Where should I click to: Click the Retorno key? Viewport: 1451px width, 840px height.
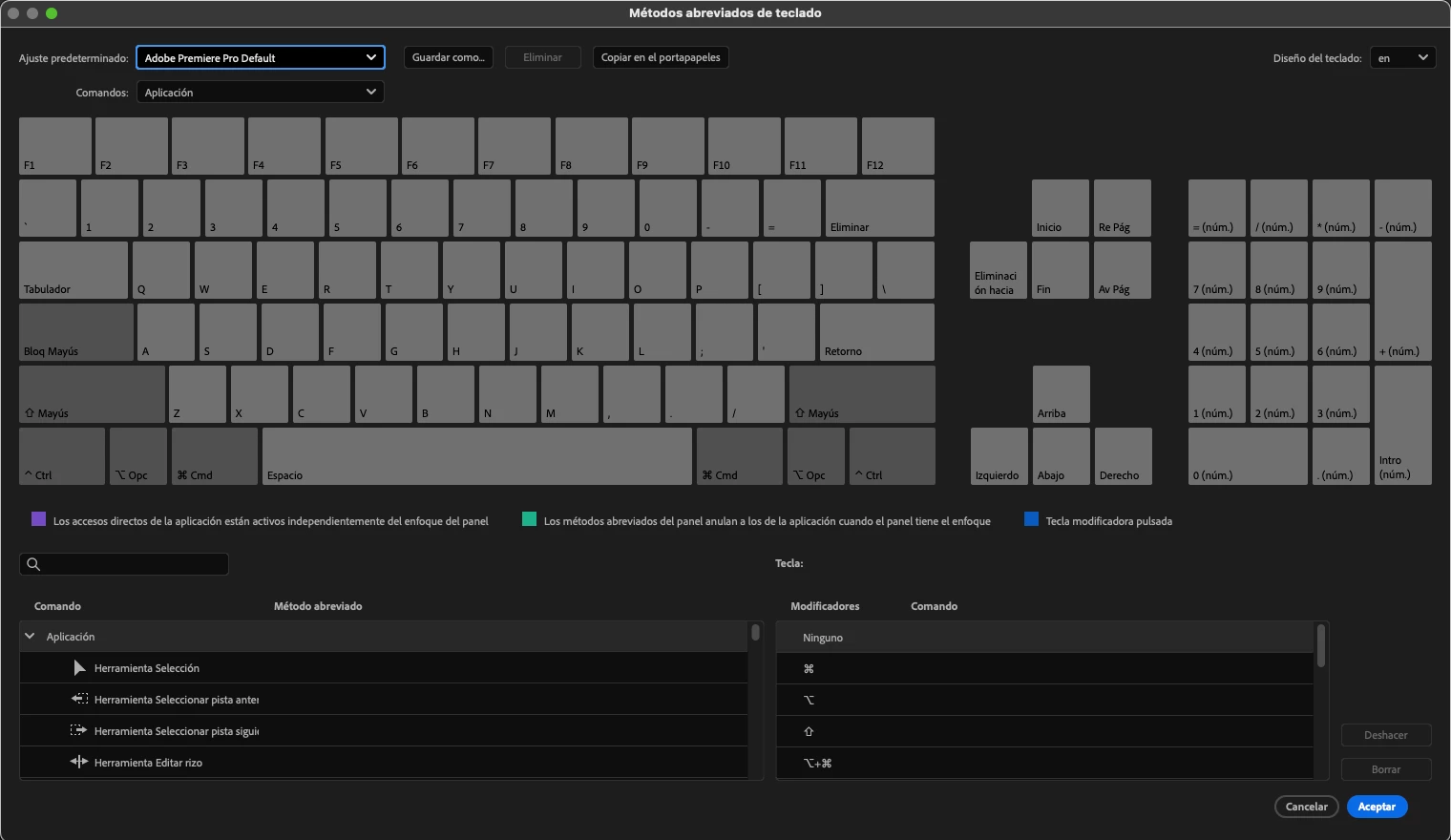coord(877,332)
